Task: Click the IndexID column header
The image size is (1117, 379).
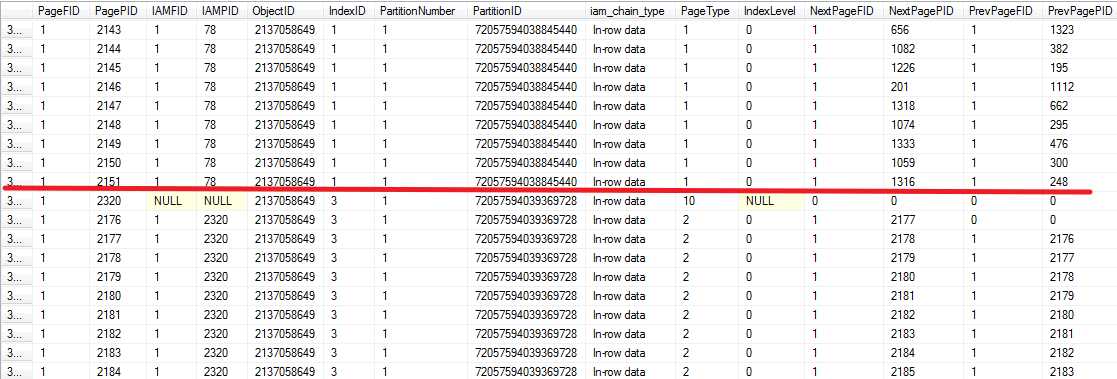Action: (348, 11)
